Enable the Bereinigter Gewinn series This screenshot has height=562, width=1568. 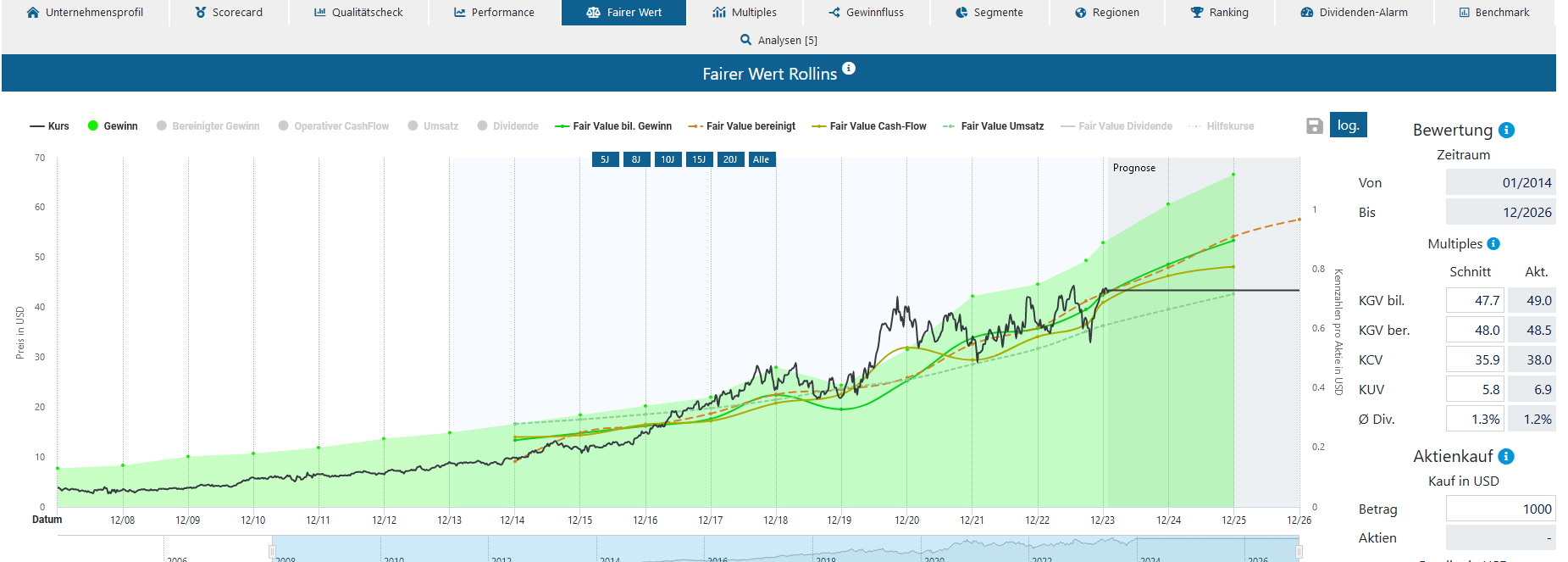tap(208, 126)
